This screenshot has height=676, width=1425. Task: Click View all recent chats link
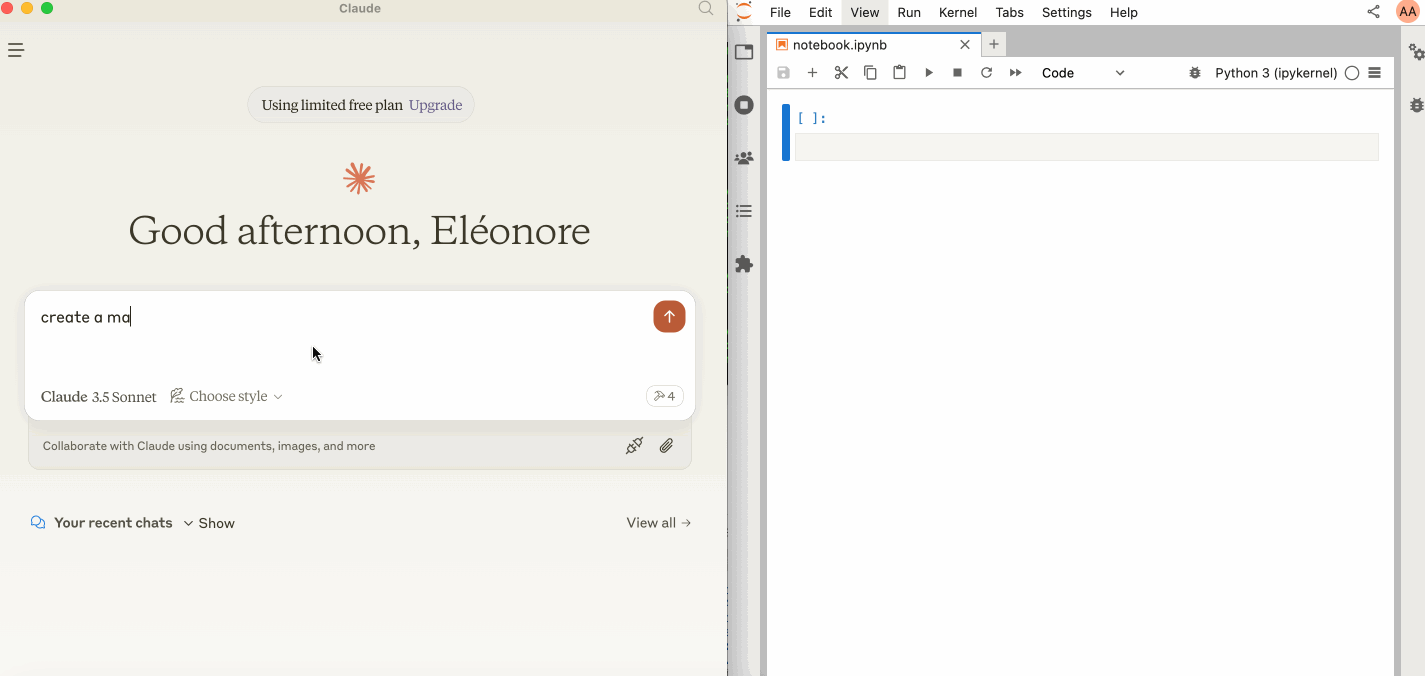[659, 523]
